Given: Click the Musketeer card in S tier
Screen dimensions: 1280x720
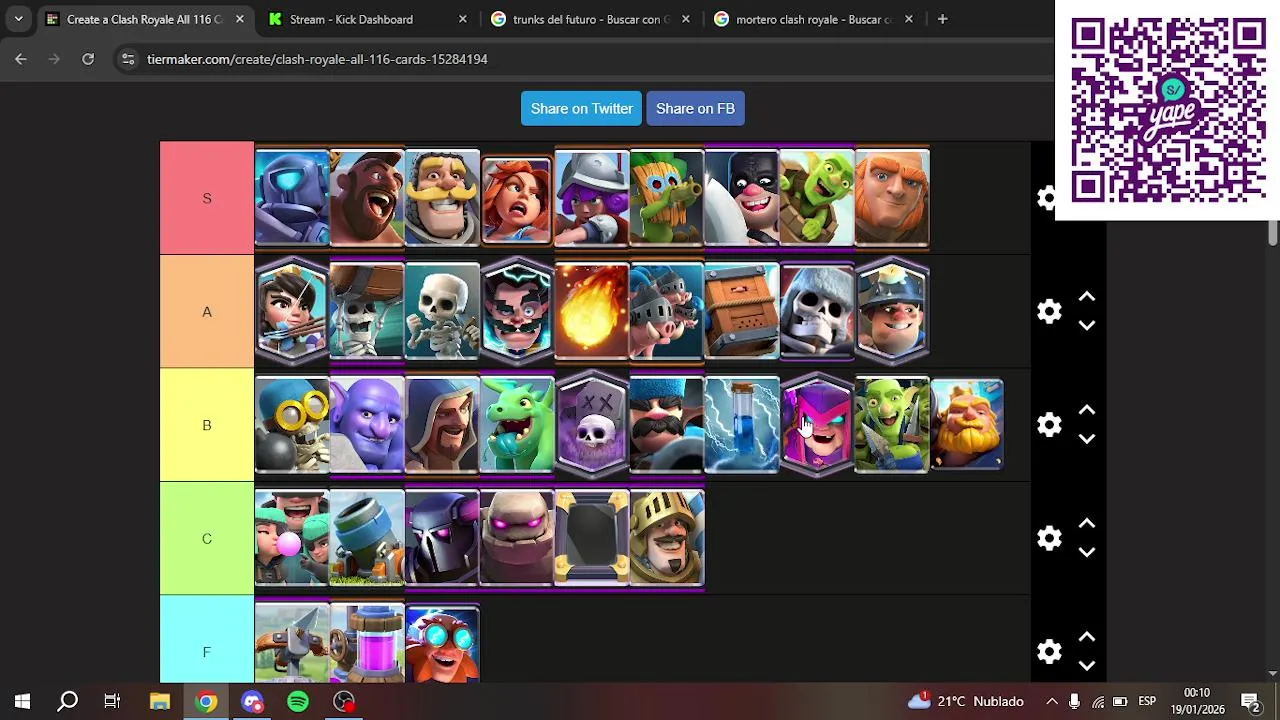Looking at the screenshot, I should (592, 198).
